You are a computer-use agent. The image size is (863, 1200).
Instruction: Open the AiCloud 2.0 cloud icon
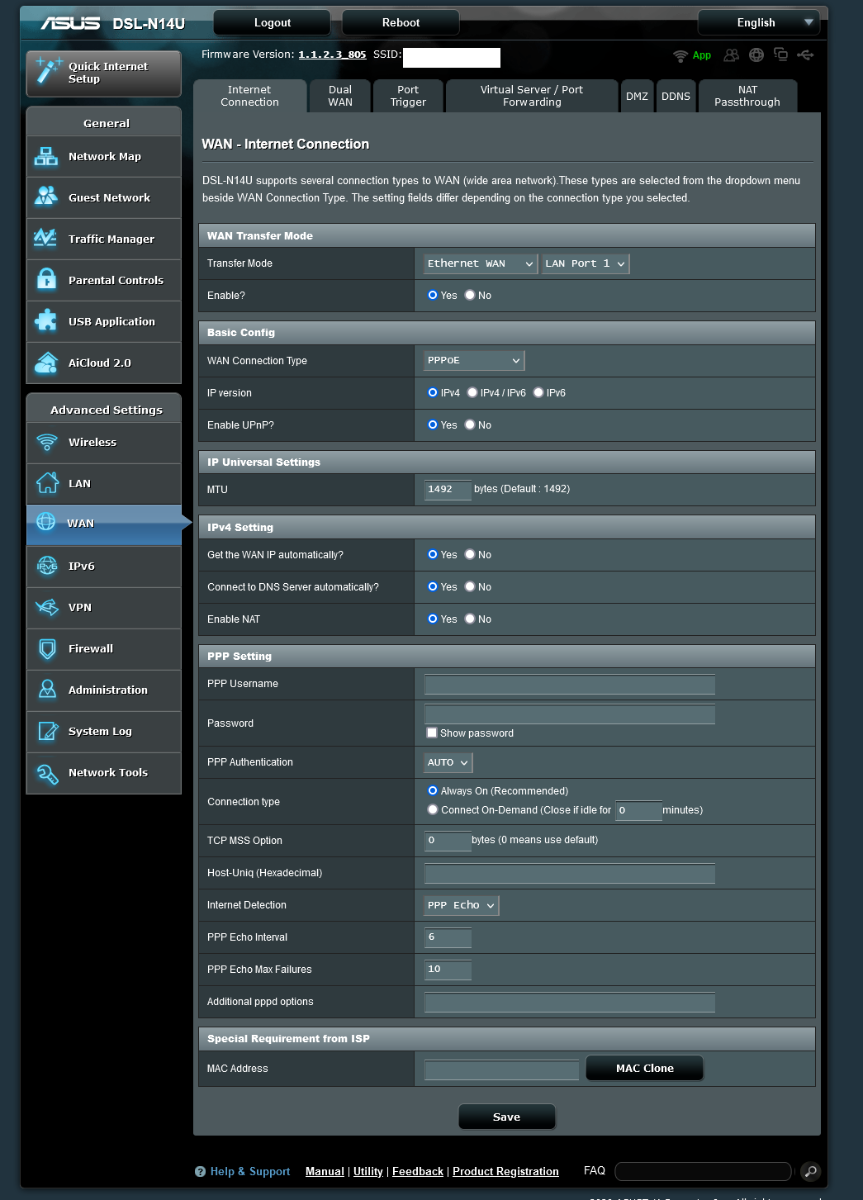coord(46,363)
